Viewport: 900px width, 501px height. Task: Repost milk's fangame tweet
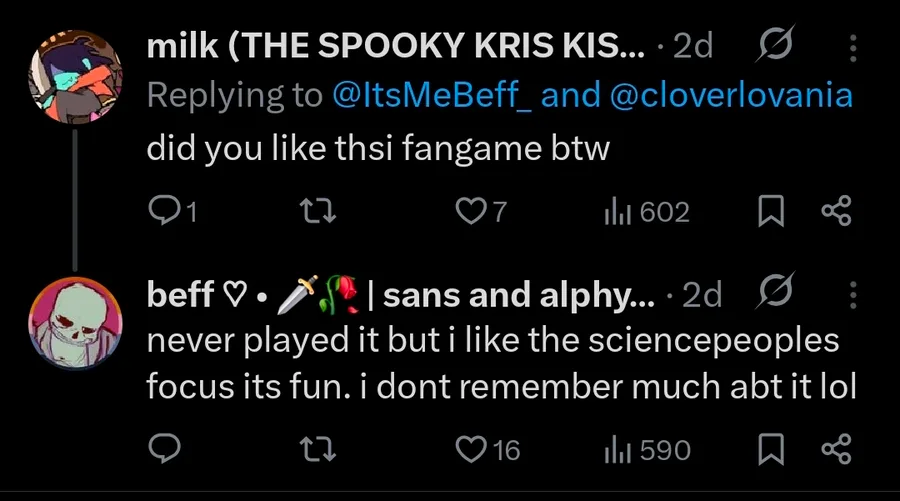(318, 211)
